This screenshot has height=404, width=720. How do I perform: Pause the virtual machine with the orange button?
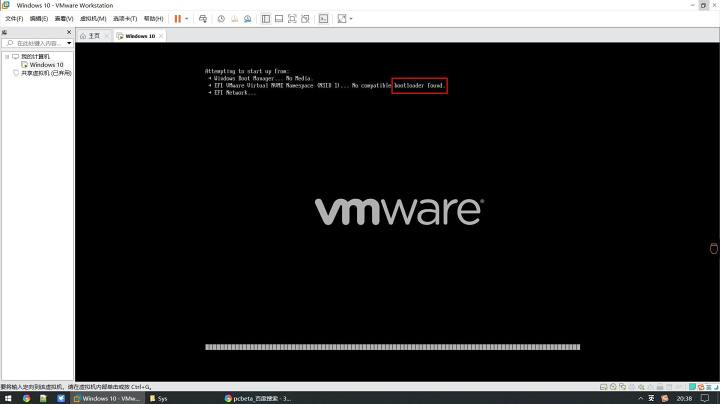(x=178, y=19)
